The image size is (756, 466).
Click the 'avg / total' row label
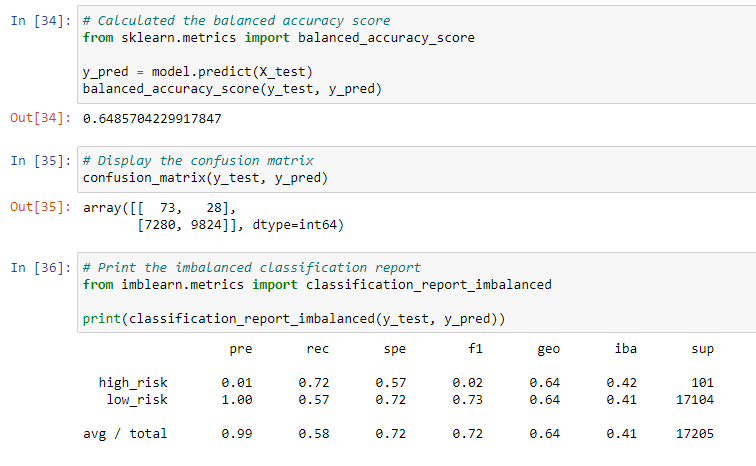point(125,434)
